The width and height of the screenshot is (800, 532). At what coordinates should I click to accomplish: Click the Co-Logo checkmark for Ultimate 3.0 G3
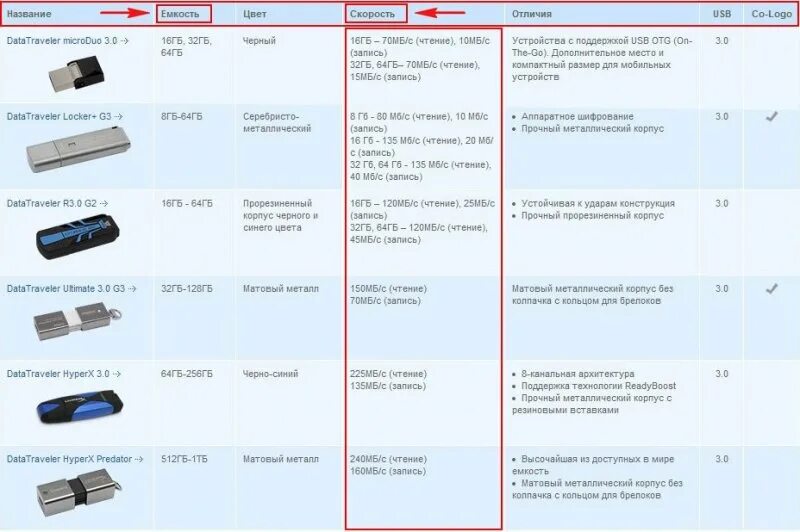(771, 289)
